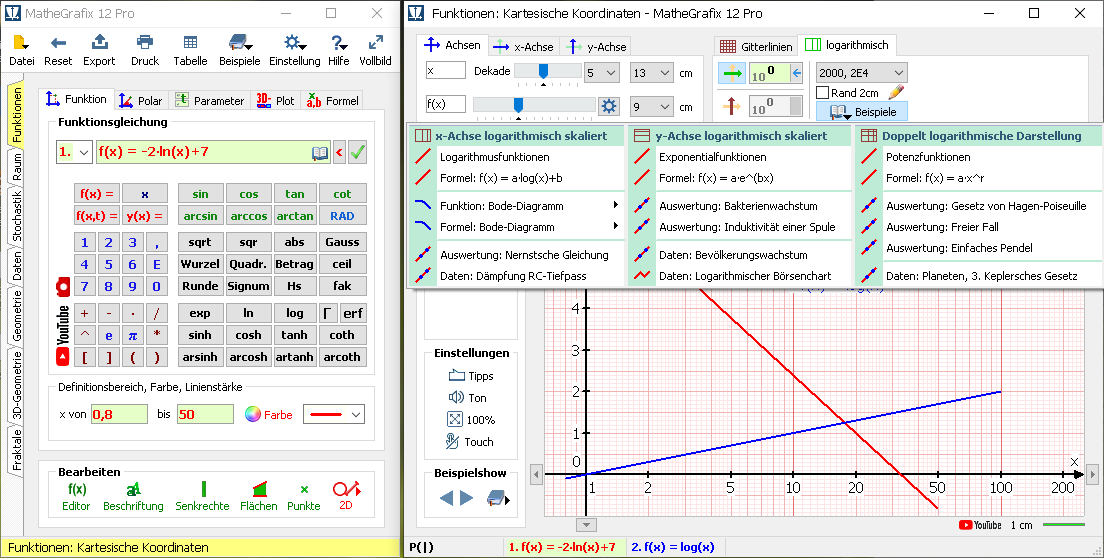Open function number 1. dropdown
The height and width of the screenshot is (558, 1104).
tap(74, 152)
